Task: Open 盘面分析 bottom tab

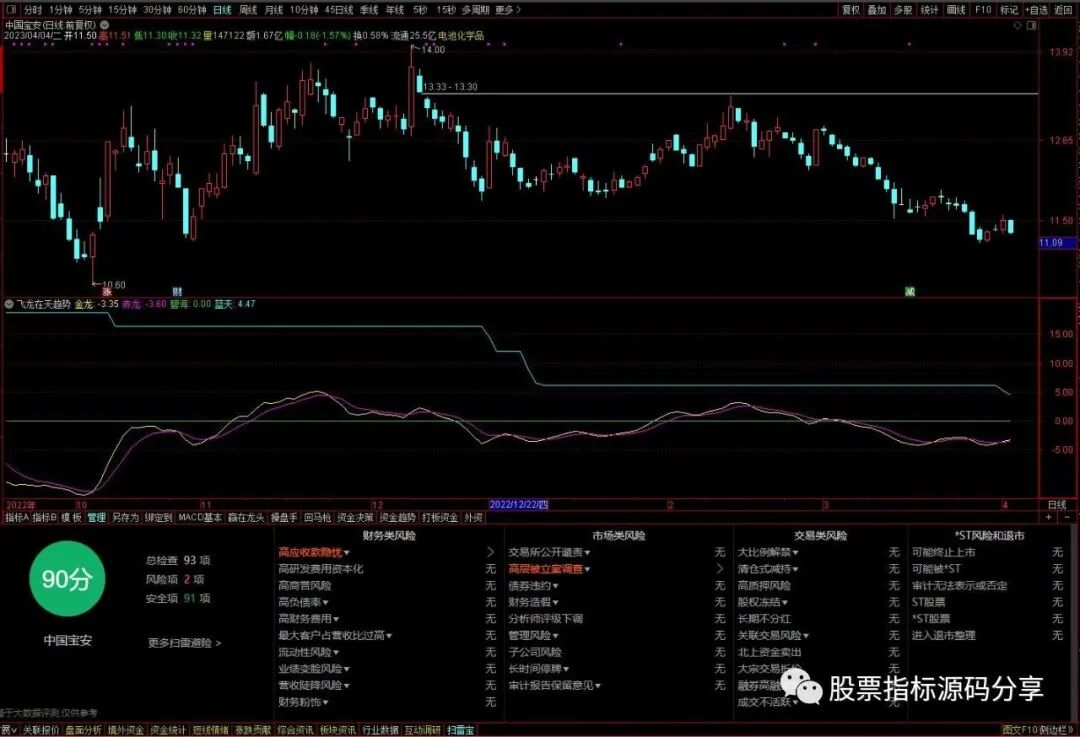Action: [83, 730]
